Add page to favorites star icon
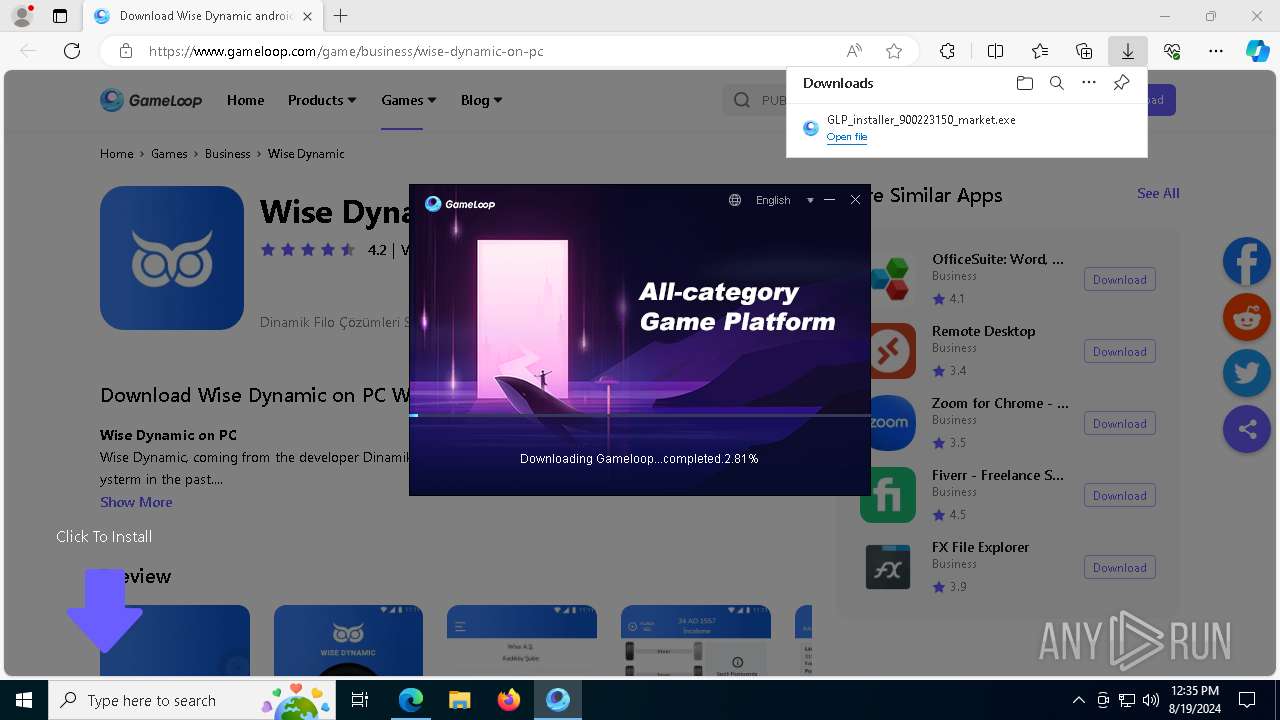 894,51
